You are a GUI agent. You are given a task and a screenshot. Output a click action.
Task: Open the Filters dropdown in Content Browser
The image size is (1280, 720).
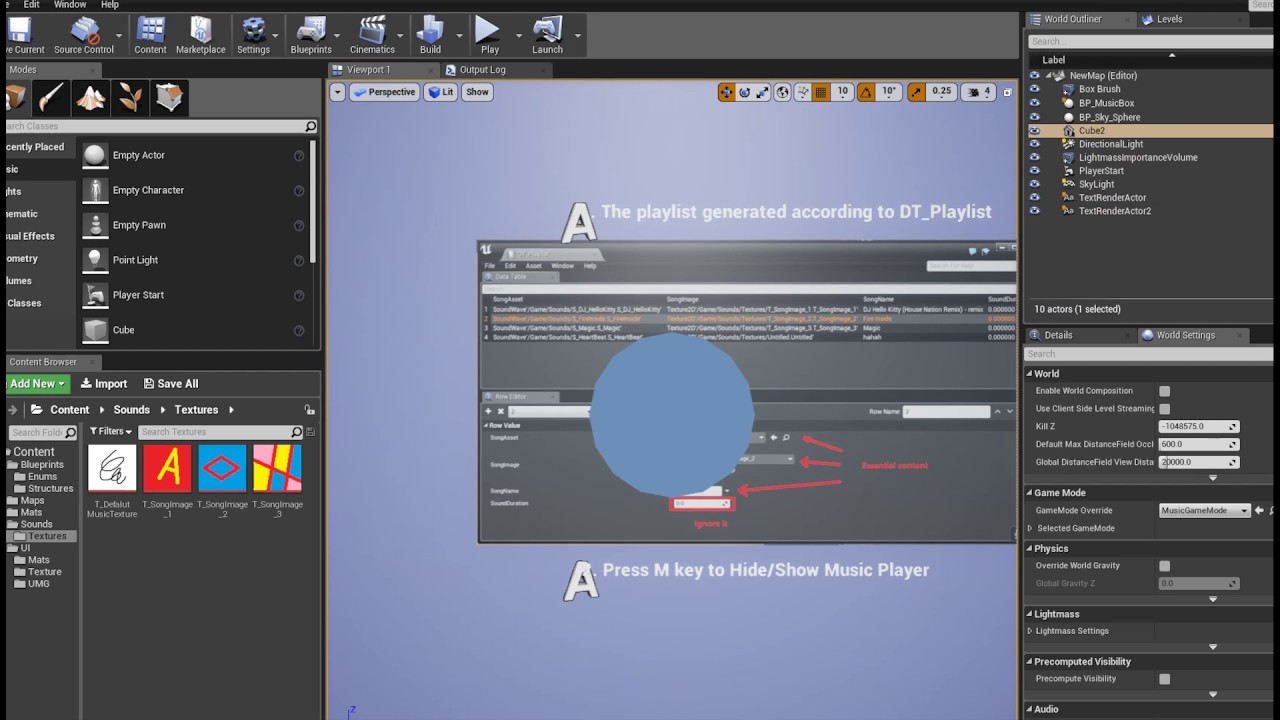111,432
